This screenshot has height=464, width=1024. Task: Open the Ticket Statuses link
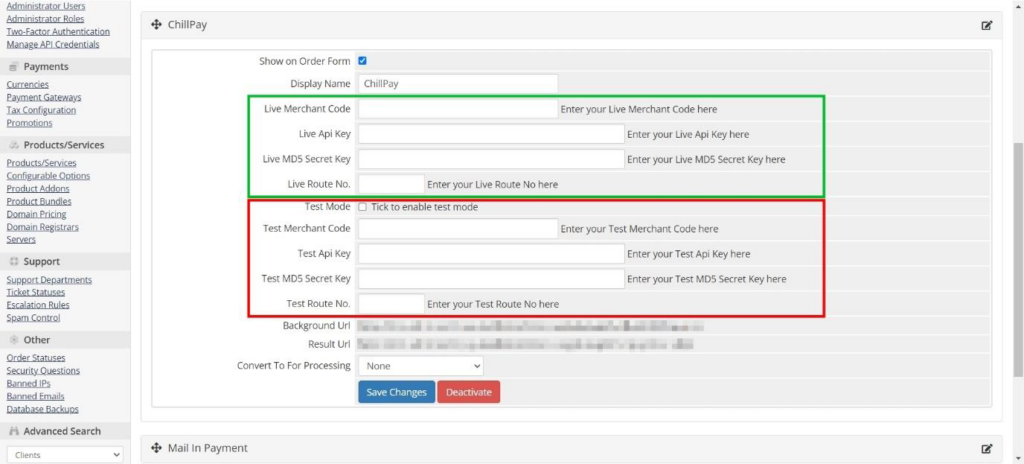tap(36, 292)
